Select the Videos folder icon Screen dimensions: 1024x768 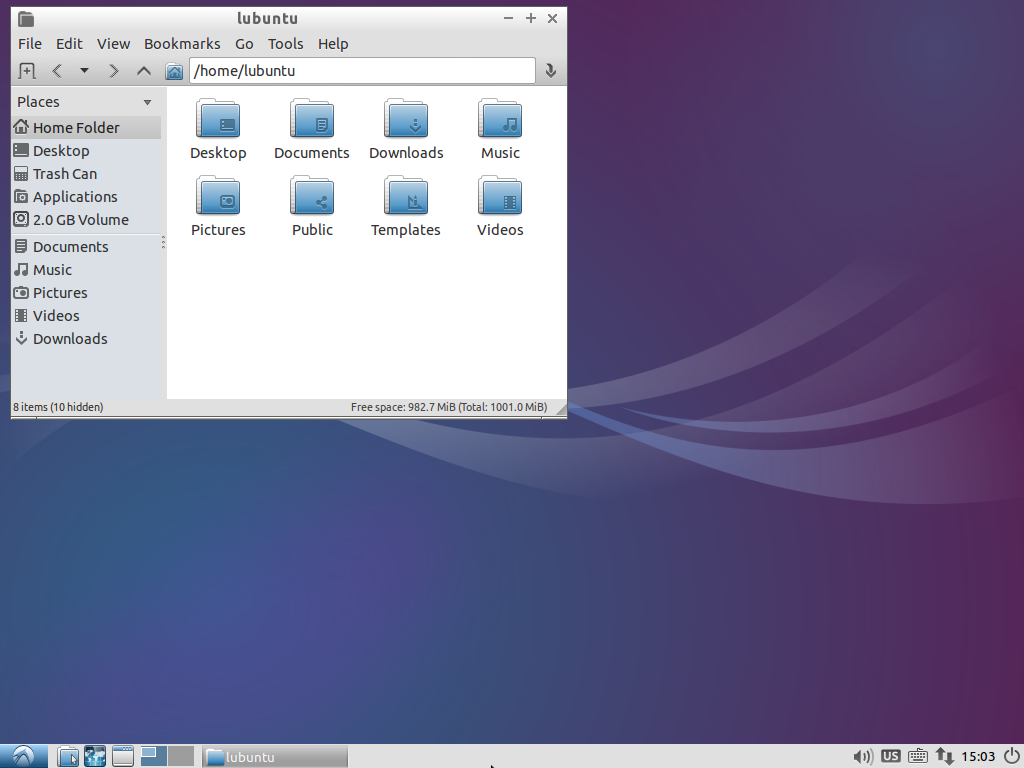(x=500, y=196)
